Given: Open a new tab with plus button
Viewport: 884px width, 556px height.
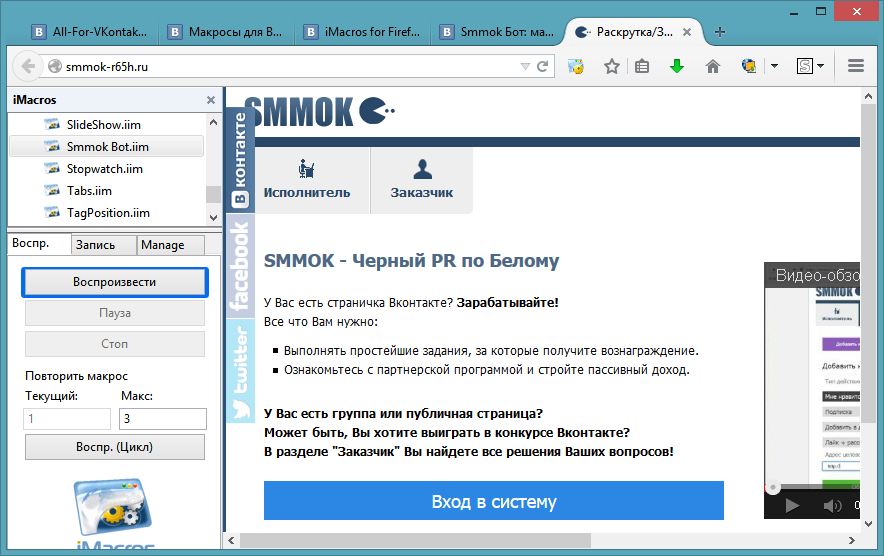Looking at the screenshot, I should [x=720, y=32].
